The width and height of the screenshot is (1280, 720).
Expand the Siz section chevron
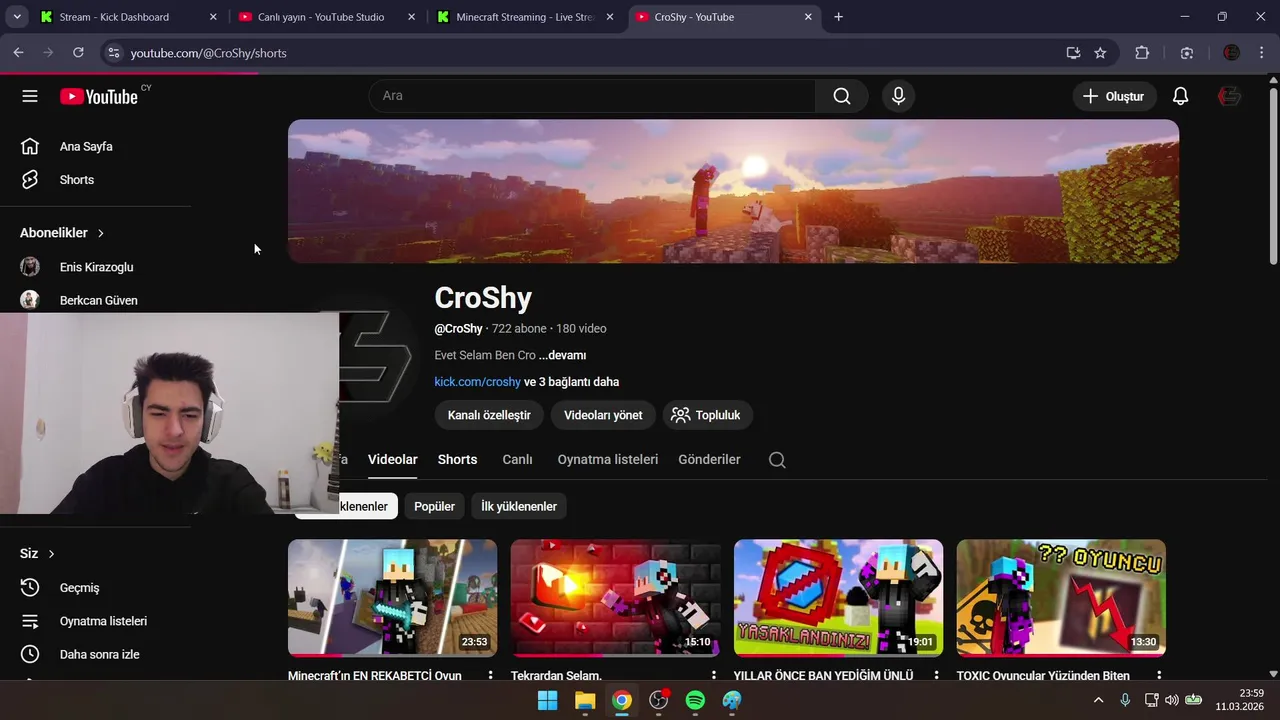coord(51,554)
